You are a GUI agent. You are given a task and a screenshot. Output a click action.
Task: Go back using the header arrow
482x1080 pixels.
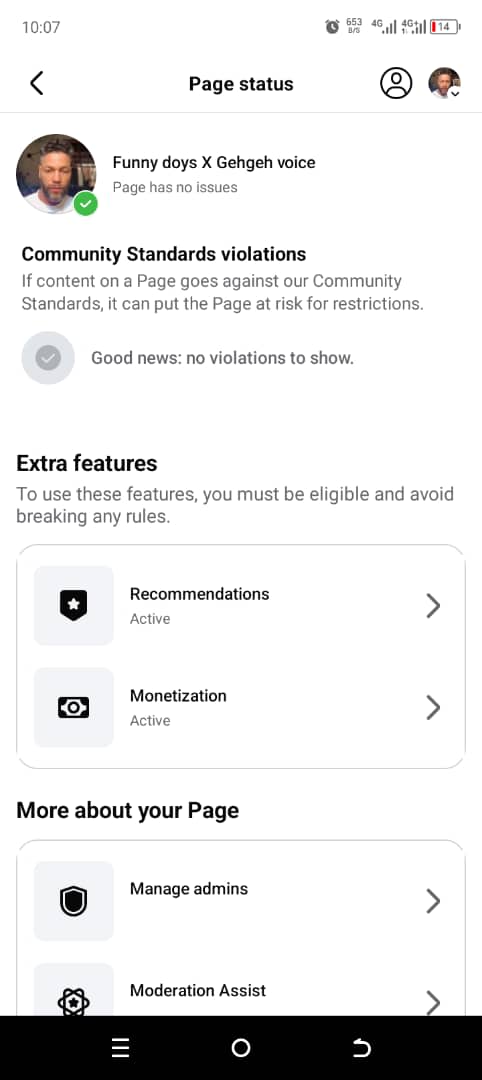pos(36,83)
